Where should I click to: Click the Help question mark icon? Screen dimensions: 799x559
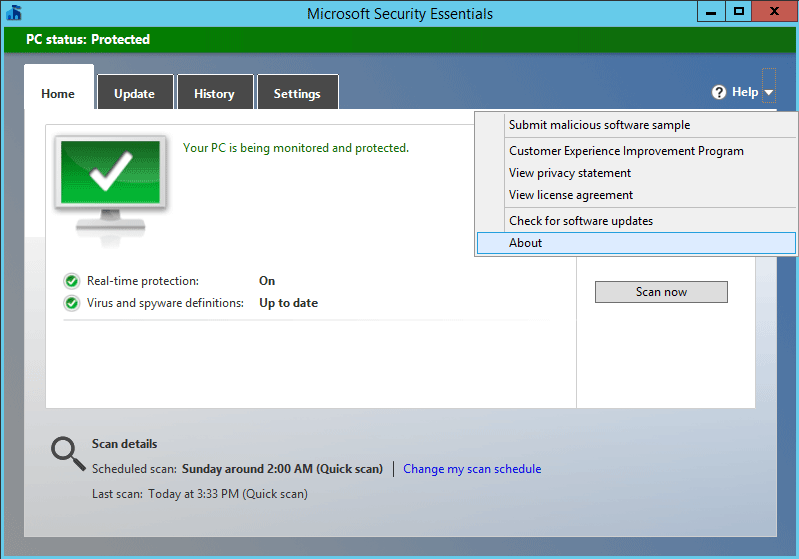[x=719, y=92]
